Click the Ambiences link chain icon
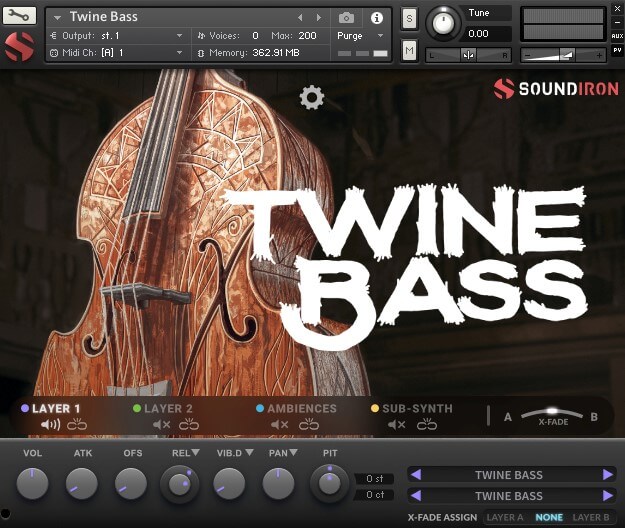Viewport: 625px width, 528px height. 309,425
